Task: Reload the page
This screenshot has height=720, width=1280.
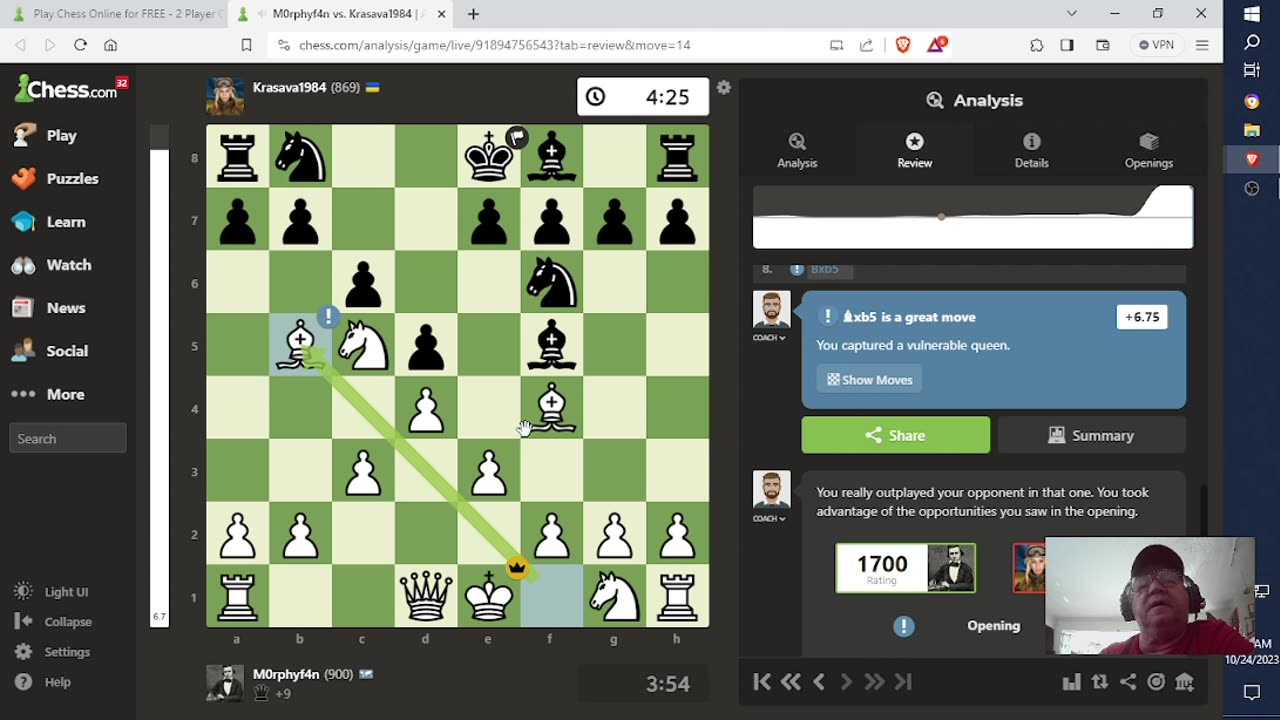Action: (x=80, y=45)
